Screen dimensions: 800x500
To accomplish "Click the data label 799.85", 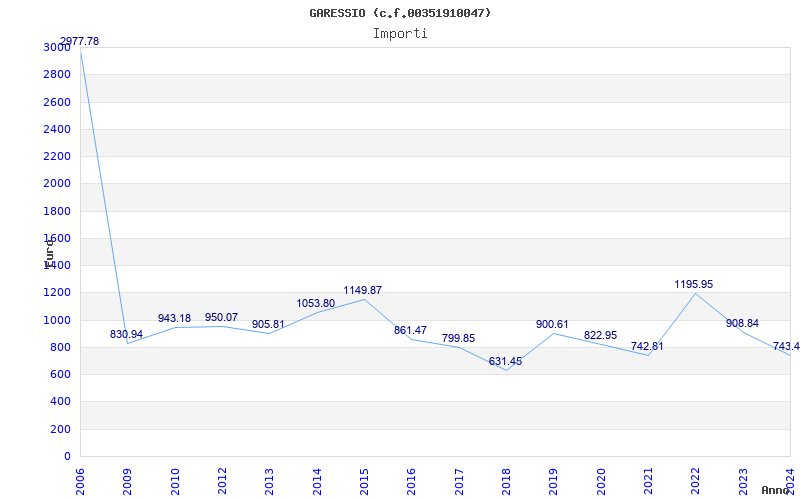I will (458, 338).
